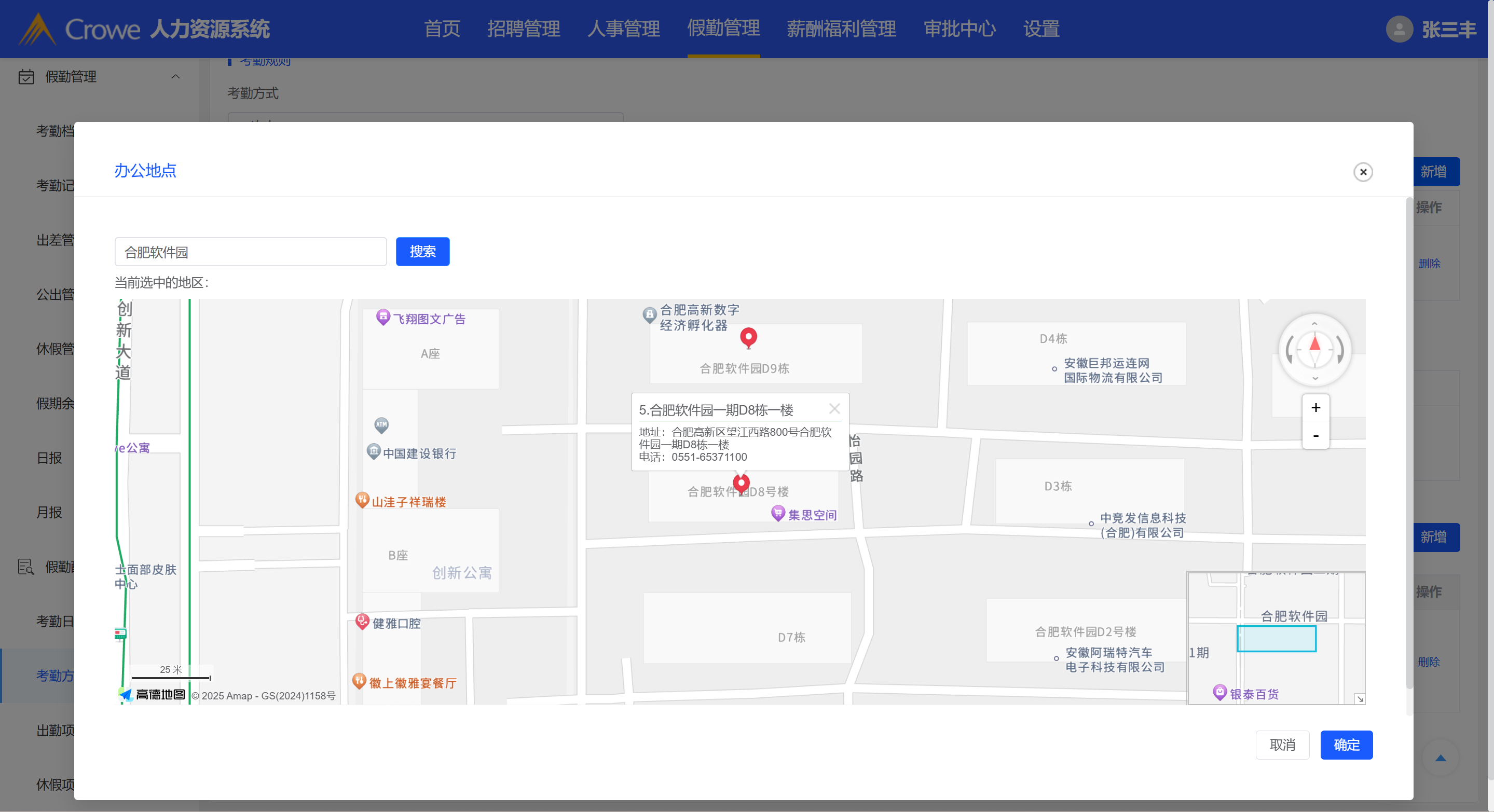Click the 集思空间 shop marker
Screen dimensions: 1494x812
pyautogui.click(x=778, y=513)
